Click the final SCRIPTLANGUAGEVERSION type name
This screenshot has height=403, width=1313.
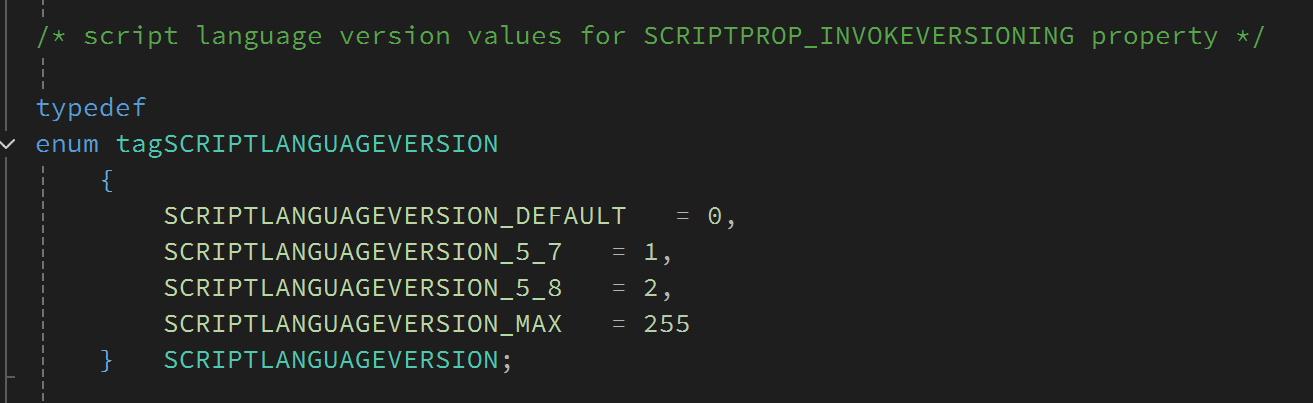point(331,360)
